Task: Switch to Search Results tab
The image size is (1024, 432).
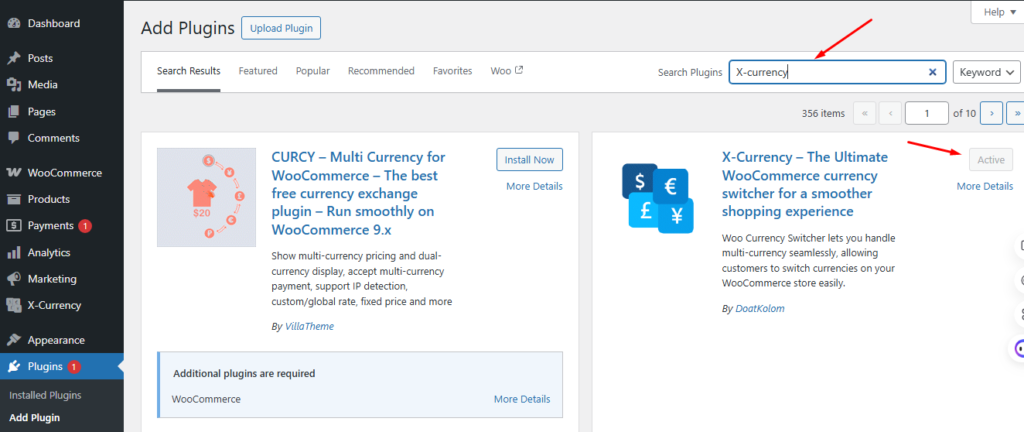Action: point(189,71)
